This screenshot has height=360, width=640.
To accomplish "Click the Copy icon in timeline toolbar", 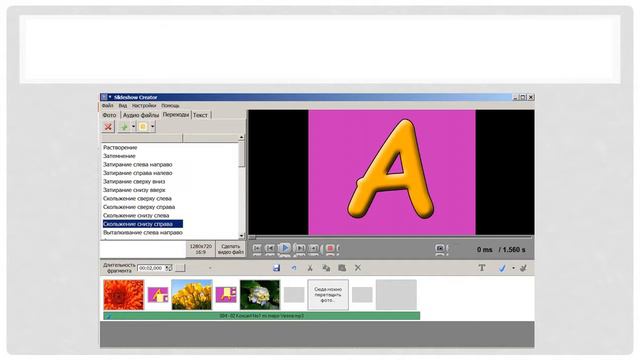I will pos(326,268).
